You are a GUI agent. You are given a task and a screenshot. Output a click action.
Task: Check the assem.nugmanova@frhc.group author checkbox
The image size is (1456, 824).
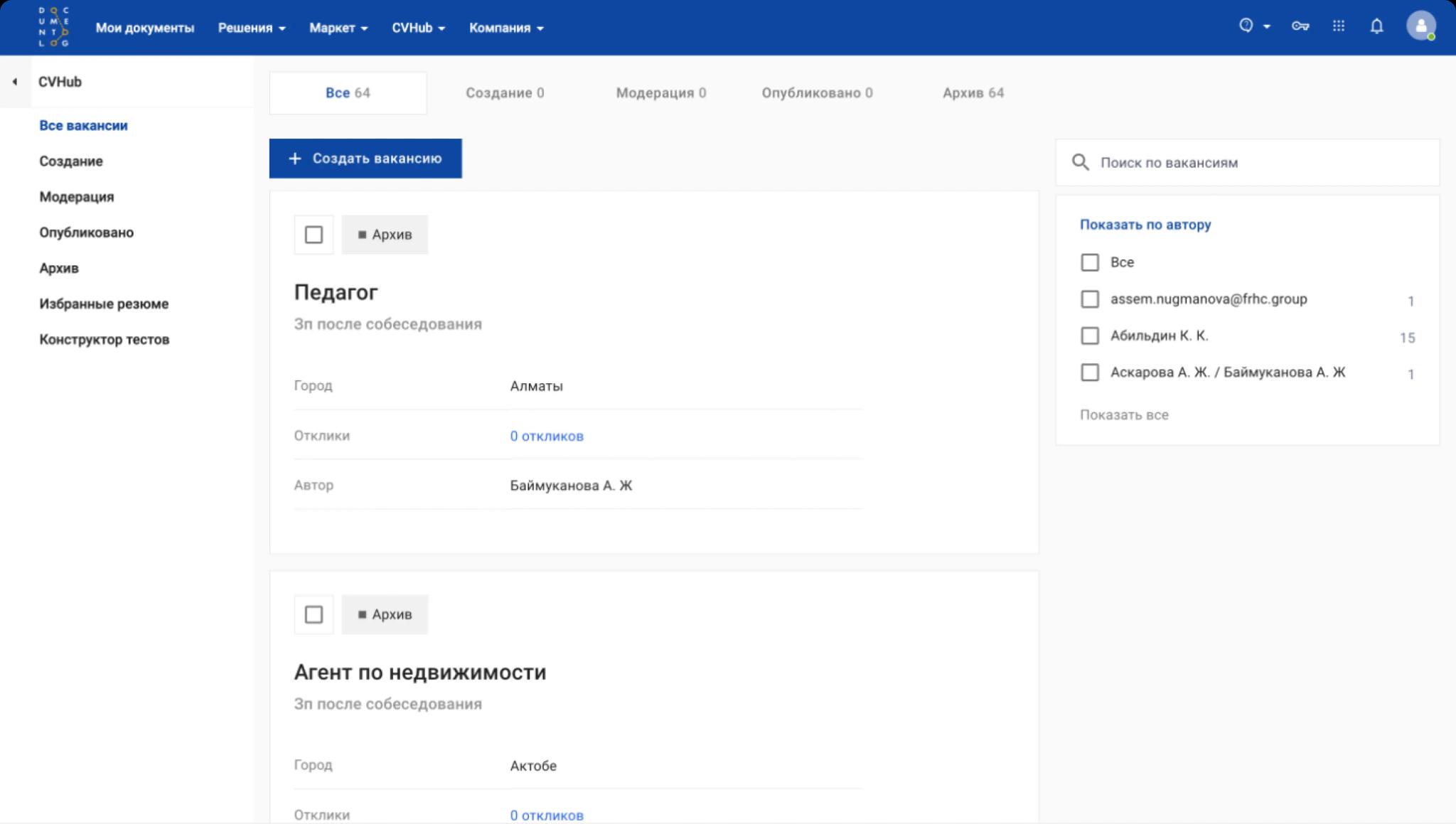1089,299
